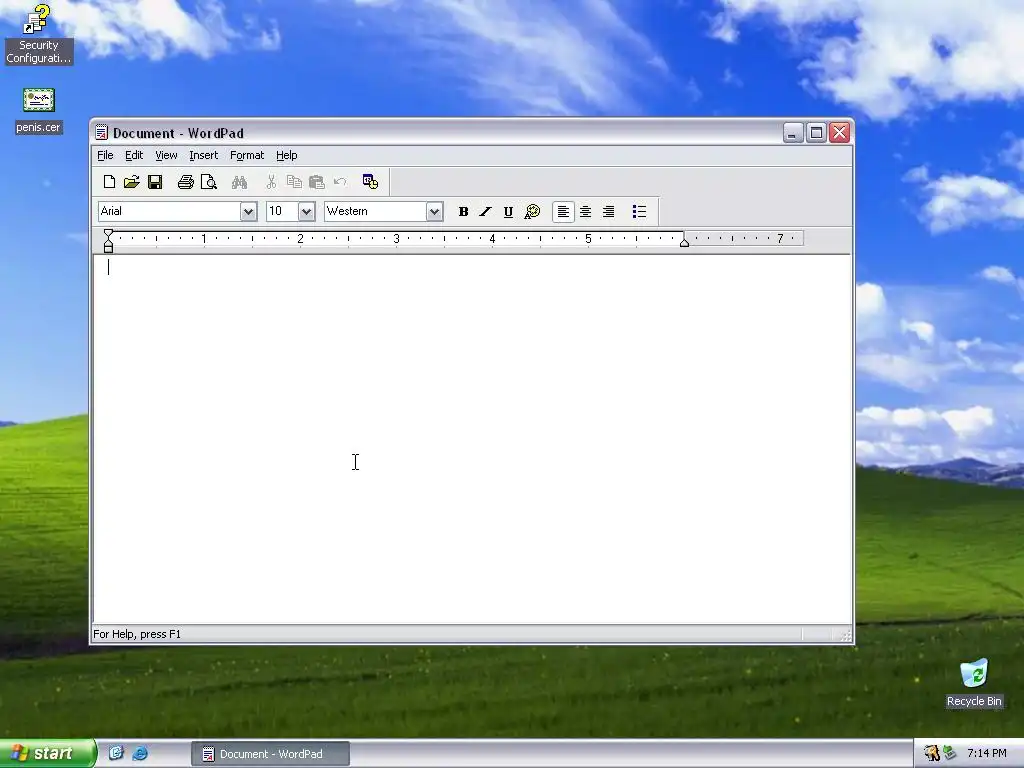
Task: Click the first system tray icon
Action: (x=932, y=754)
